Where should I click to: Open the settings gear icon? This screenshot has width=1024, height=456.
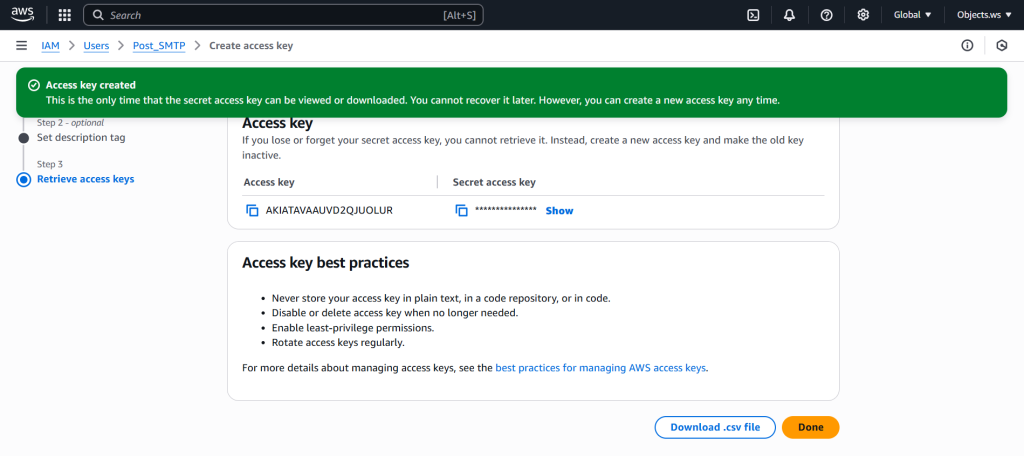(x=863, y=15)
